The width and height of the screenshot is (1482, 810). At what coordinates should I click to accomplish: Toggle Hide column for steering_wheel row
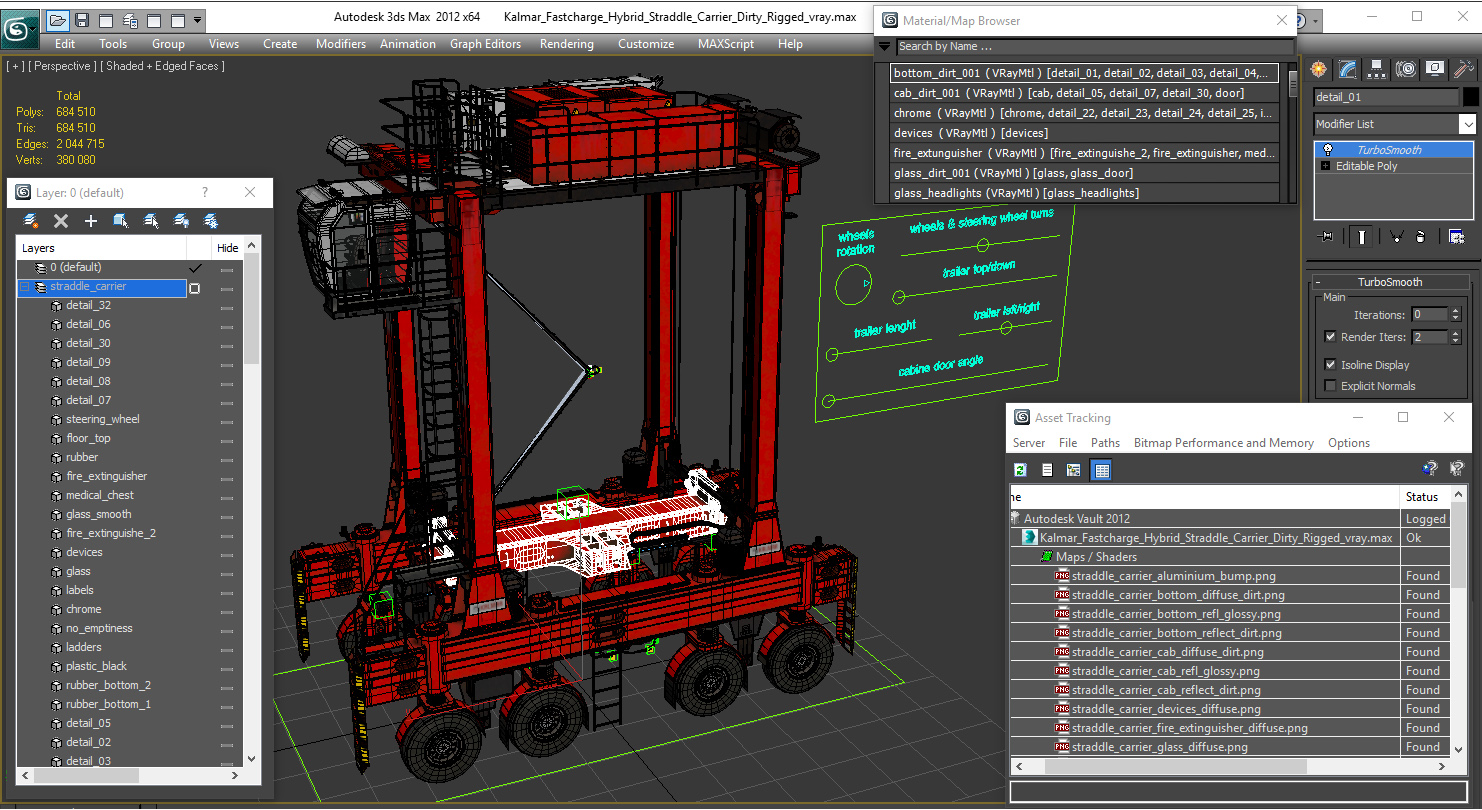pyautogui.click(x=227, y=421)
